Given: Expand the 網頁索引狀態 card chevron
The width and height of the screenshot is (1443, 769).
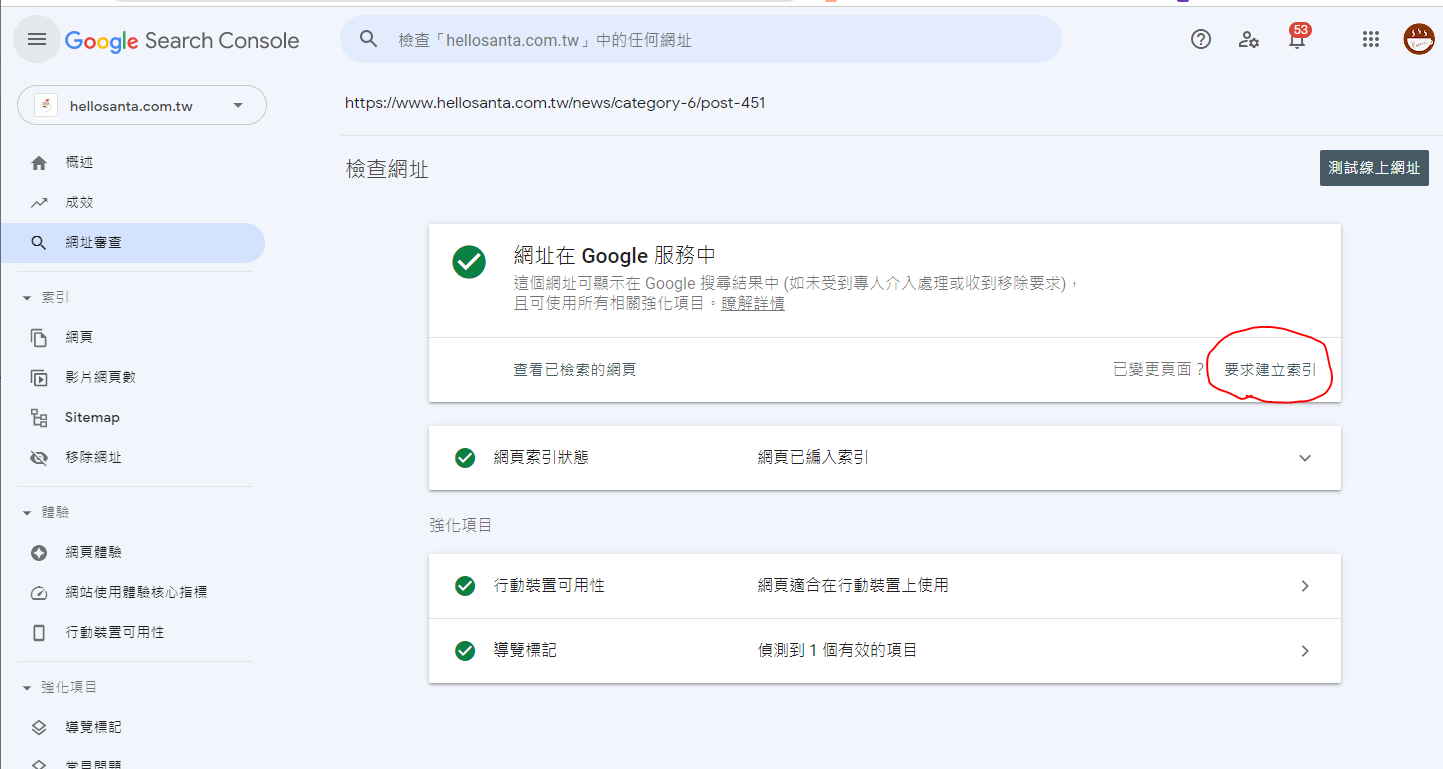Looking at the screenshot, I should pyautogui.click(x=1305, y=458).
